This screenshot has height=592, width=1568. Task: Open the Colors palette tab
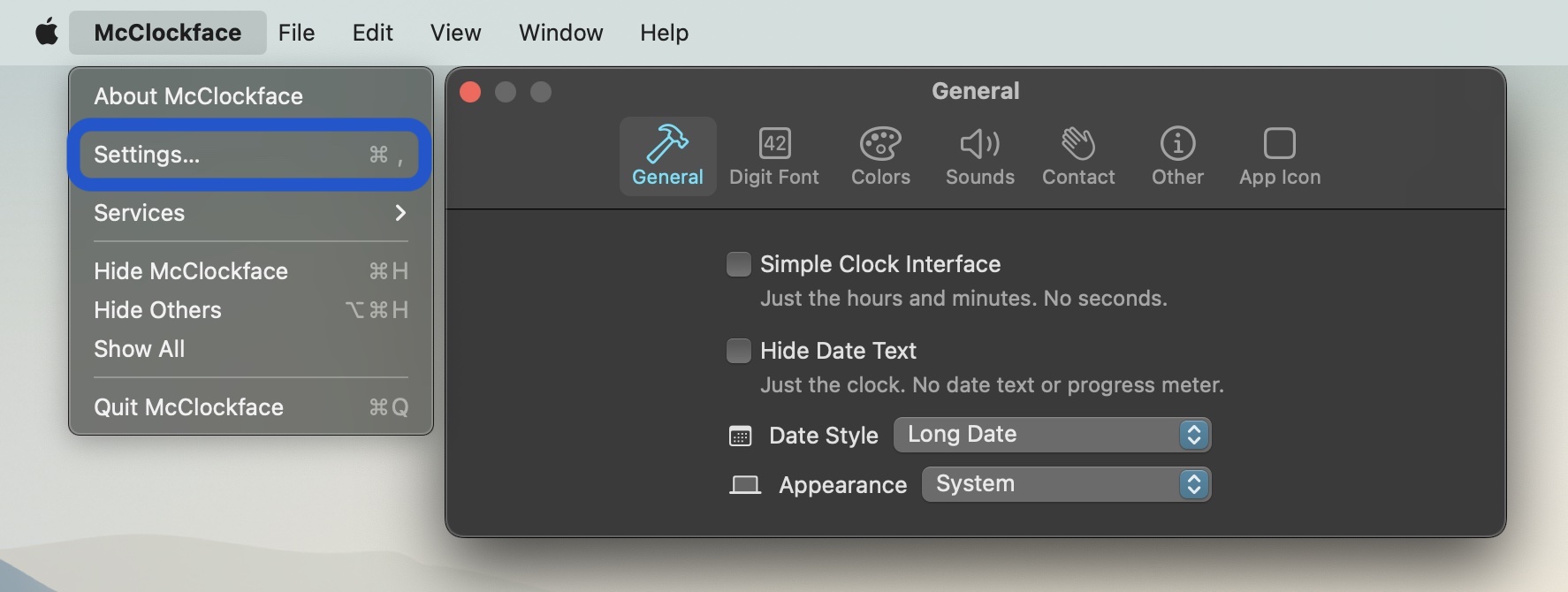pos(880,156)
